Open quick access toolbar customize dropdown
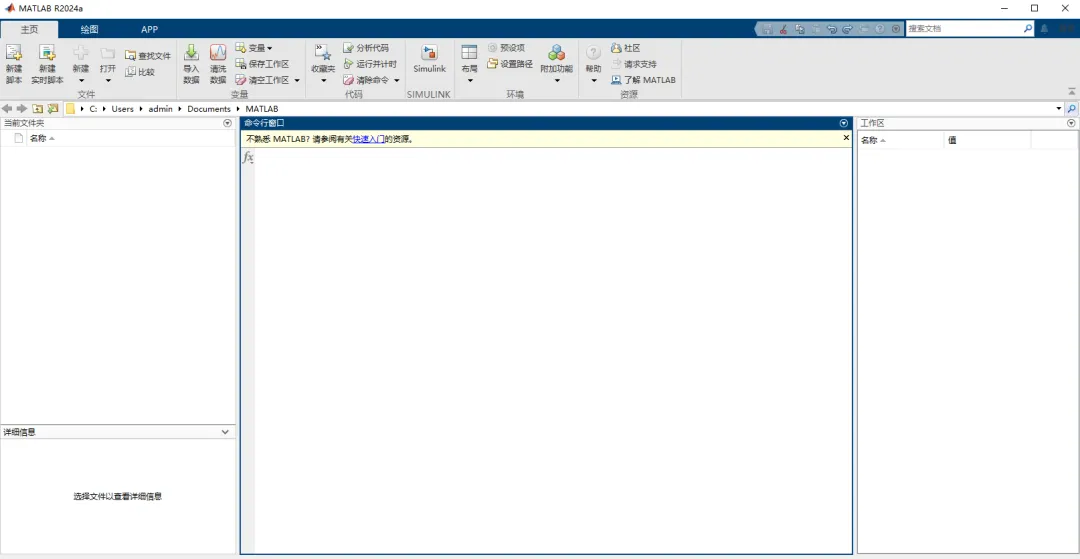The image size is (1080, 559). pos(895,29)
